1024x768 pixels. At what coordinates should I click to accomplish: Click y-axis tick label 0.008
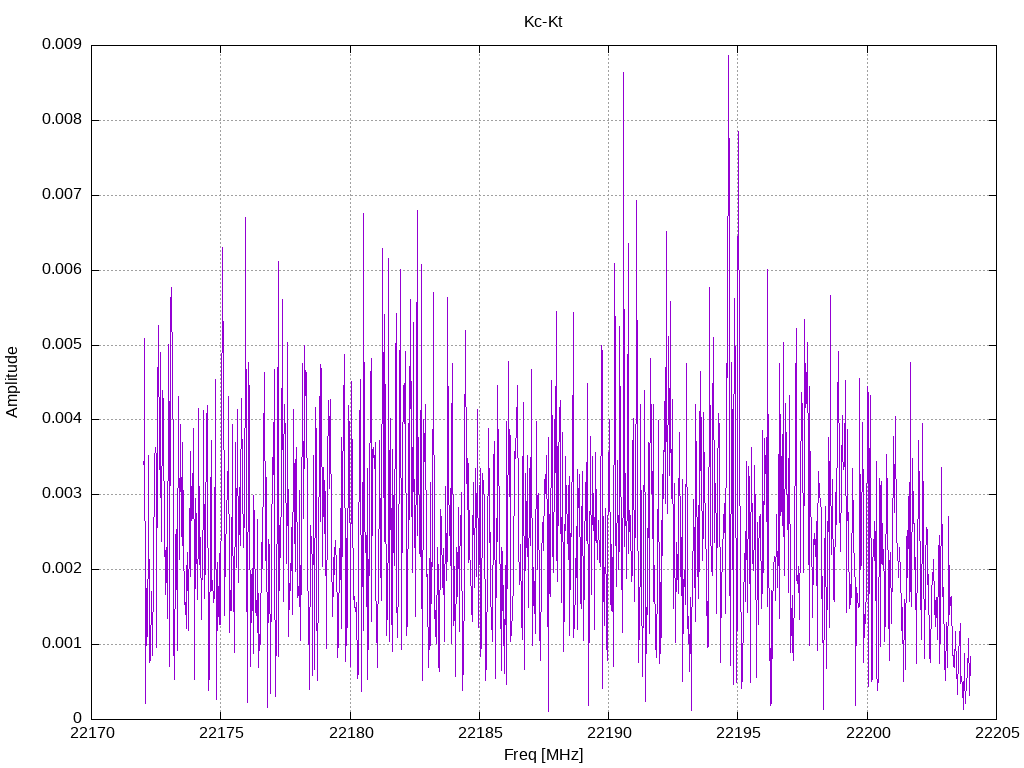pos(62,119)
